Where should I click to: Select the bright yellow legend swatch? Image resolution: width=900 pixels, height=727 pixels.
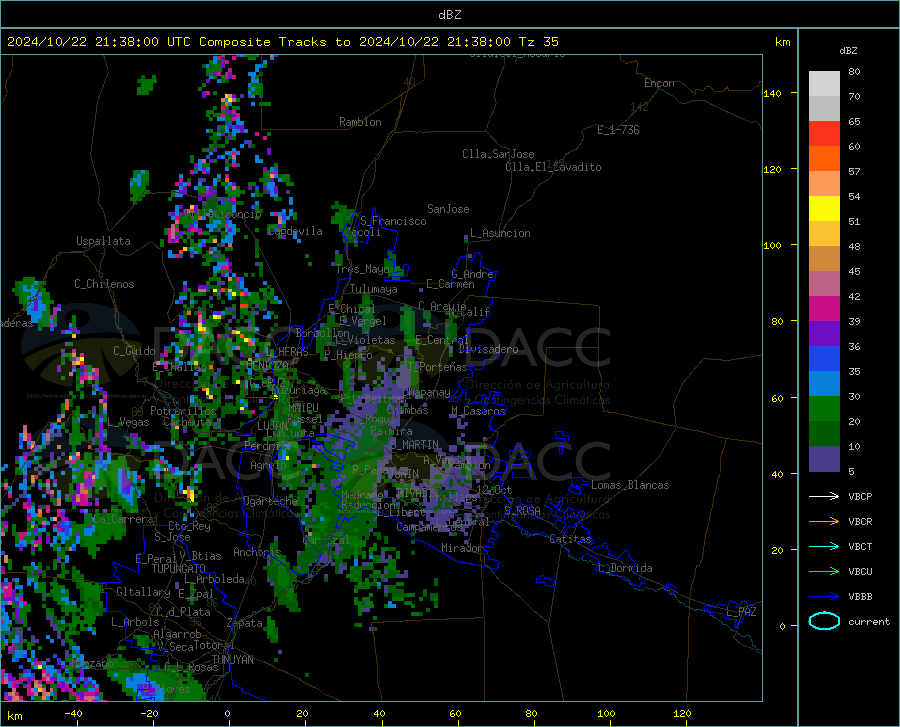[824, 209]
